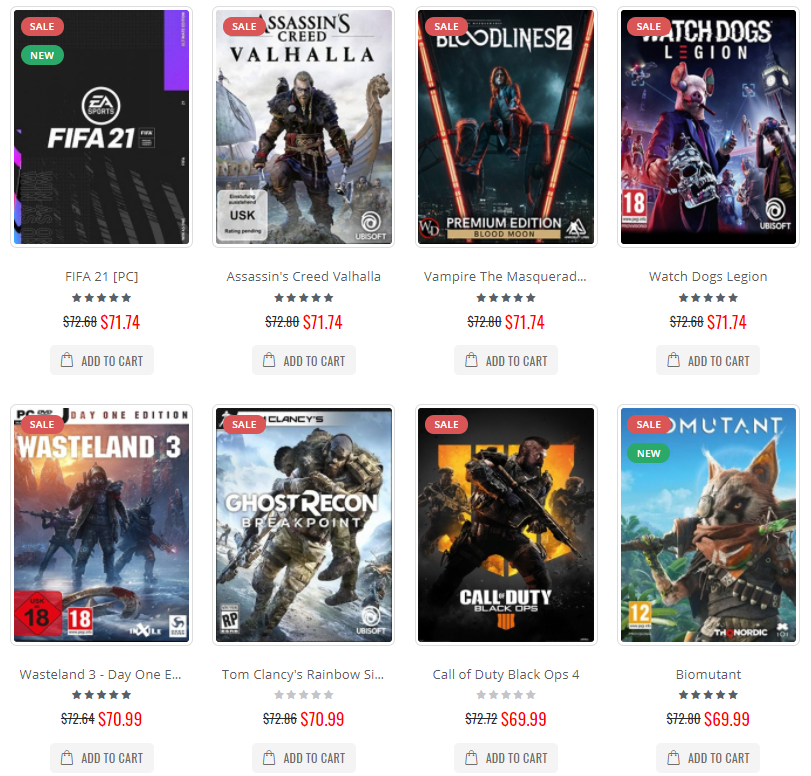Click the bag icon under Biomutant
This screenshot has height=776, width=811.
point(673,757)
